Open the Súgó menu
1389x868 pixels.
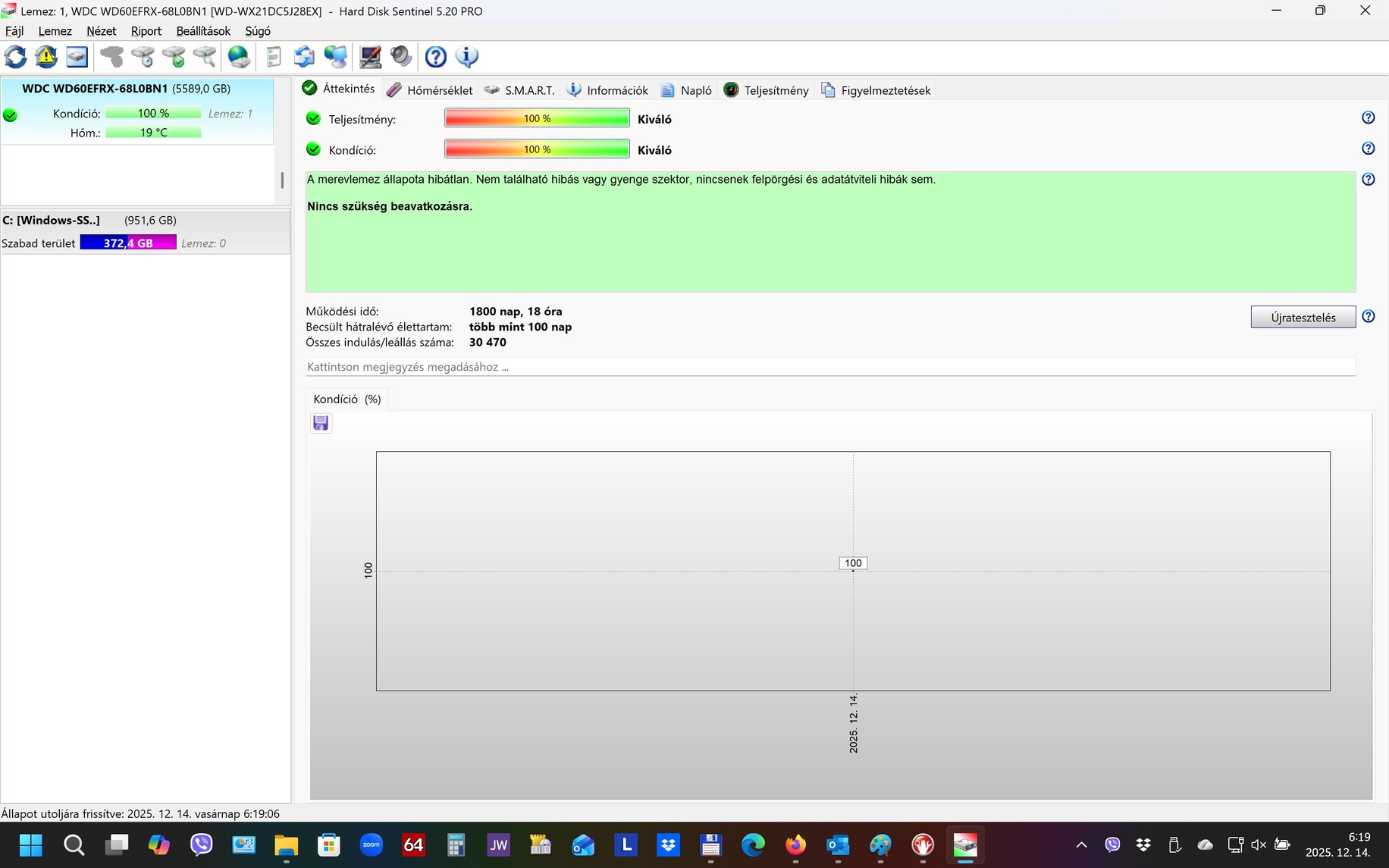tap(258, 31)
